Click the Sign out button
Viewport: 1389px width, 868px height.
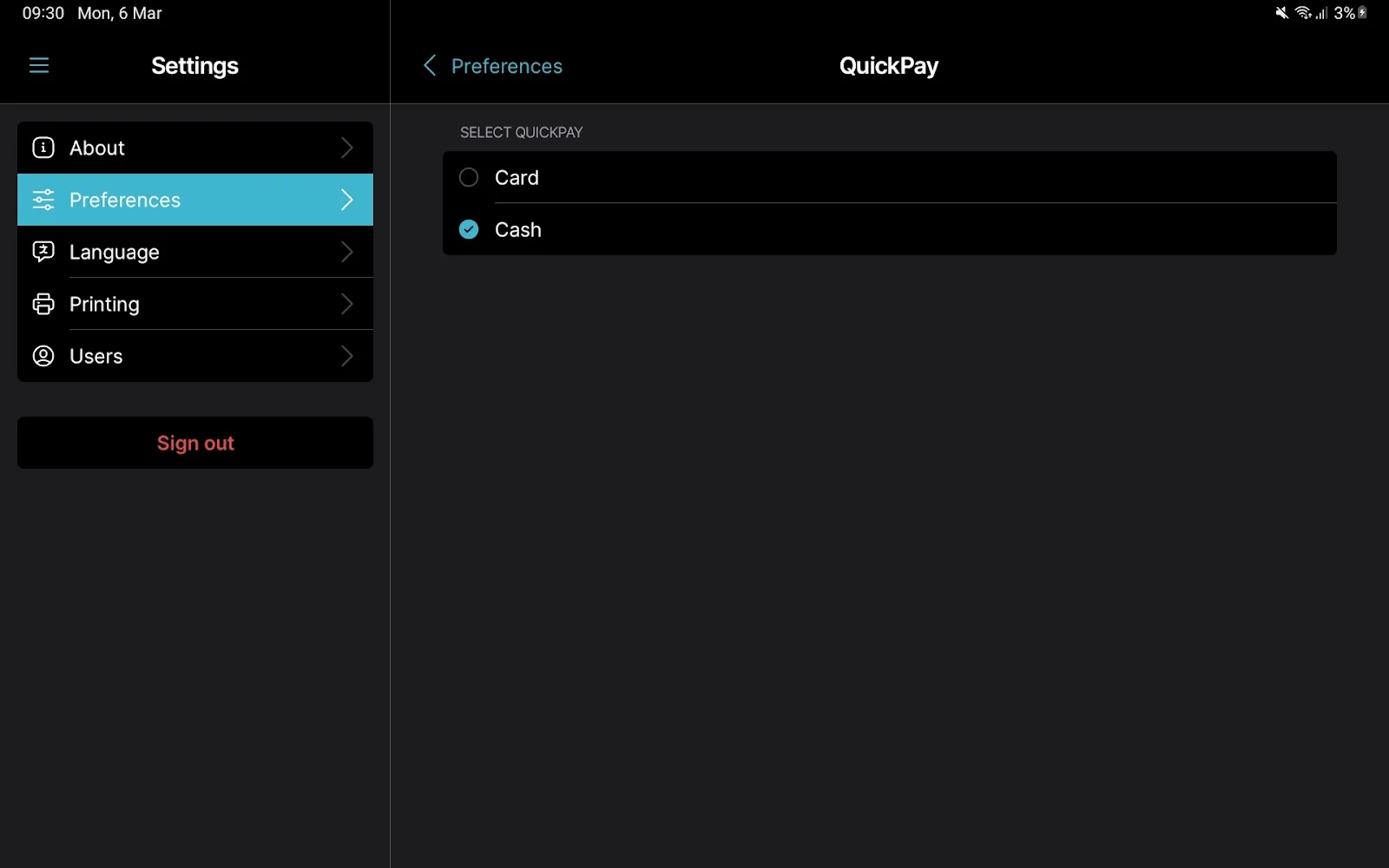195,443
